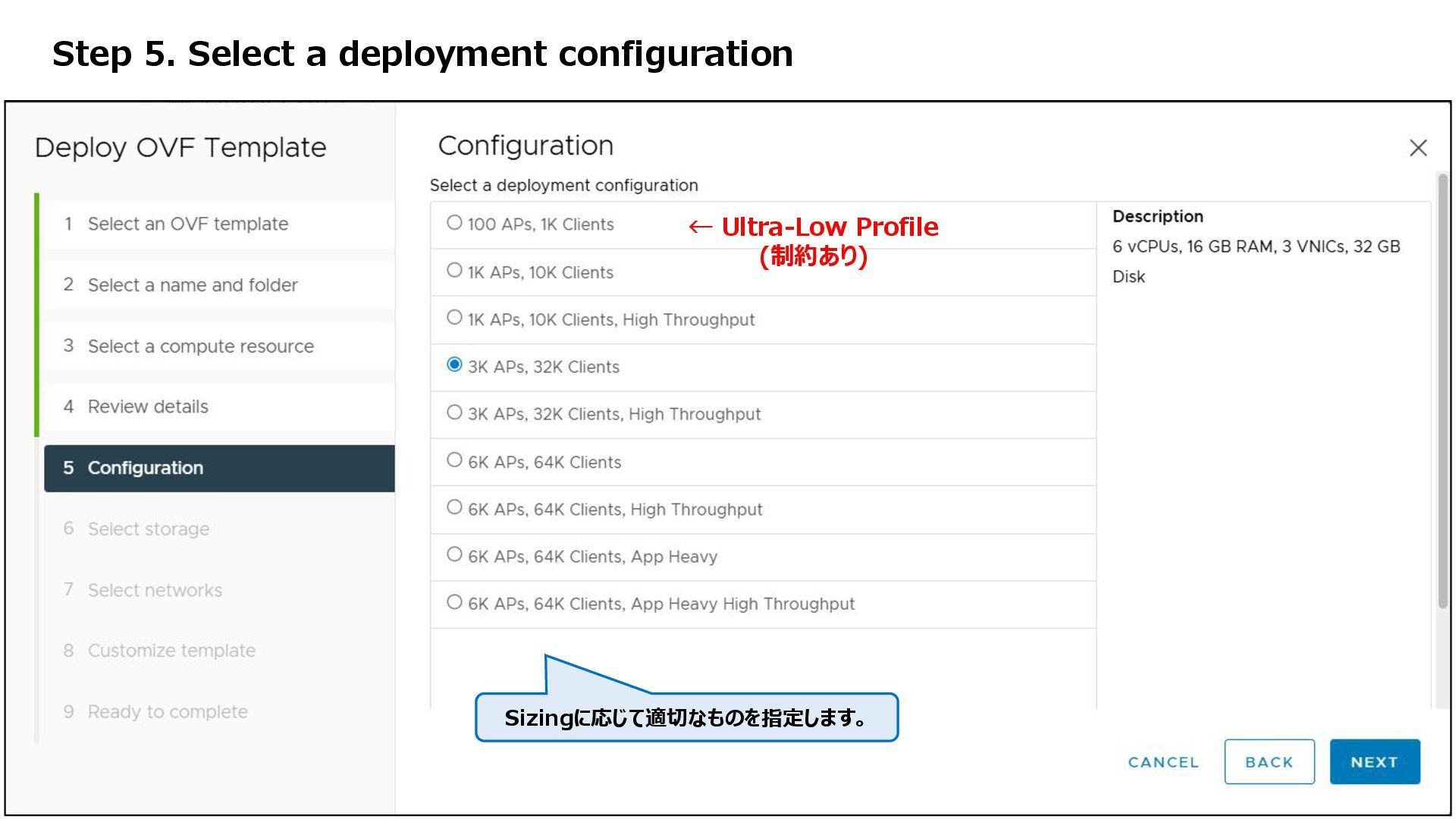Click step 6 Select storage
1456x819 pixels.
(148, 529)
